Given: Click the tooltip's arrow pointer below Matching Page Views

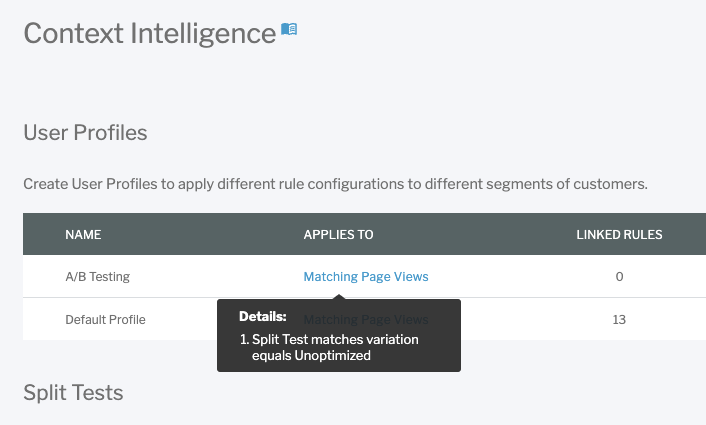Looking at the screenshot, I should [x=340, y=297].
